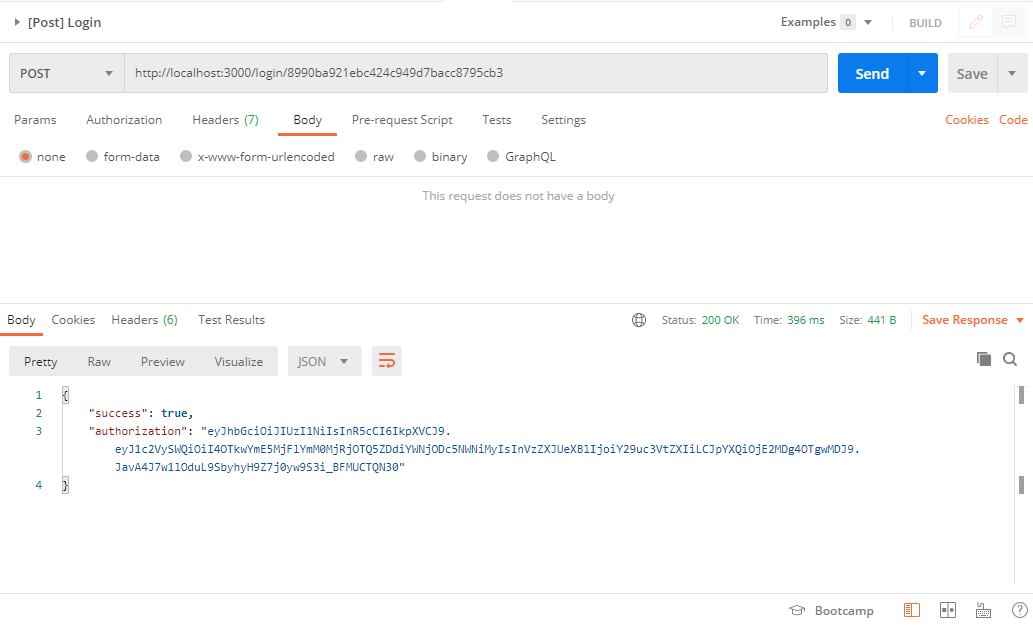The height and width of the screenshot is (626, 1033).
Task: Open the Code link
Action: click(1013, 120)
